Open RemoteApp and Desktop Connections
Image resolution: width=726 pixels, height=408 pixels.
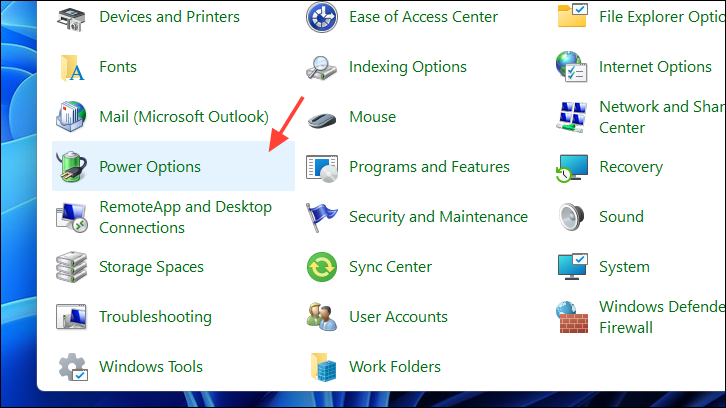pos(185,217)
